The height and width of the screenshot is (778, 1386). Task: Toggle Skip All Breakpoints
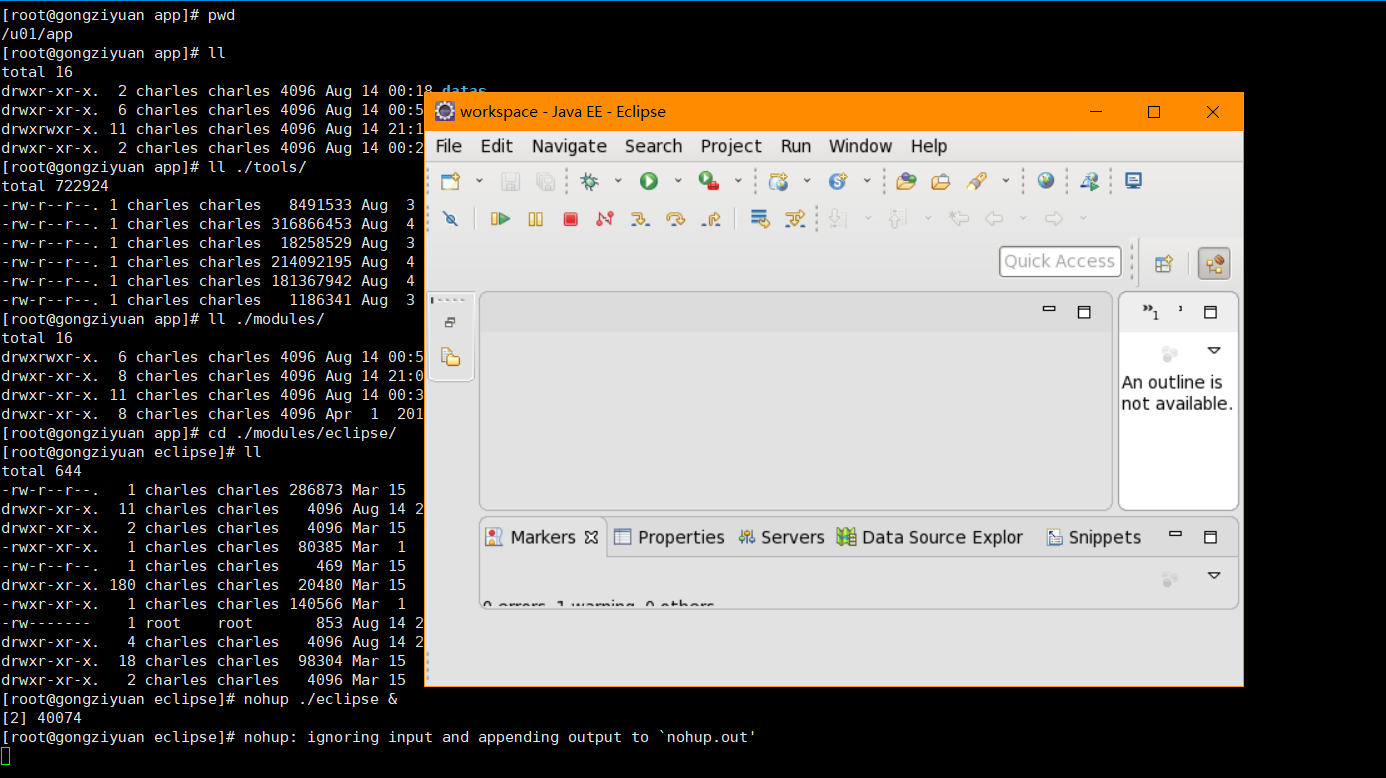click(x=450, y=218)
